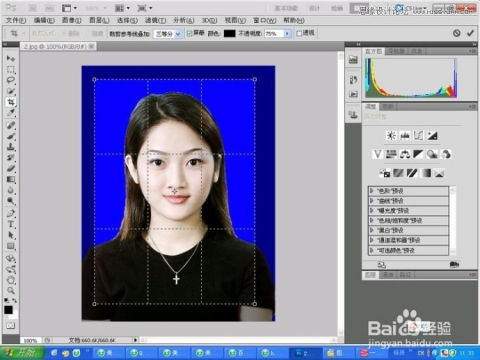
Task: Enable the perspective 透视 checkbox
Action: click(299, 33)
